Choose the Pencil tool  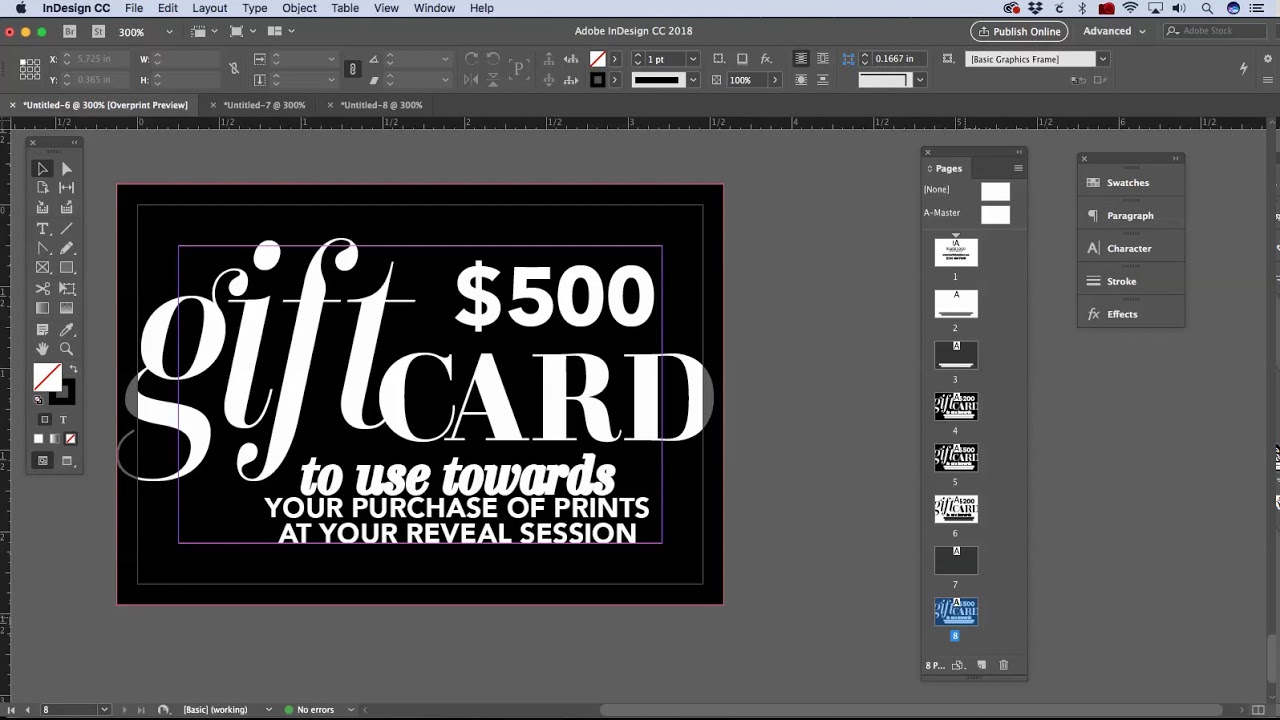[67, 248]
